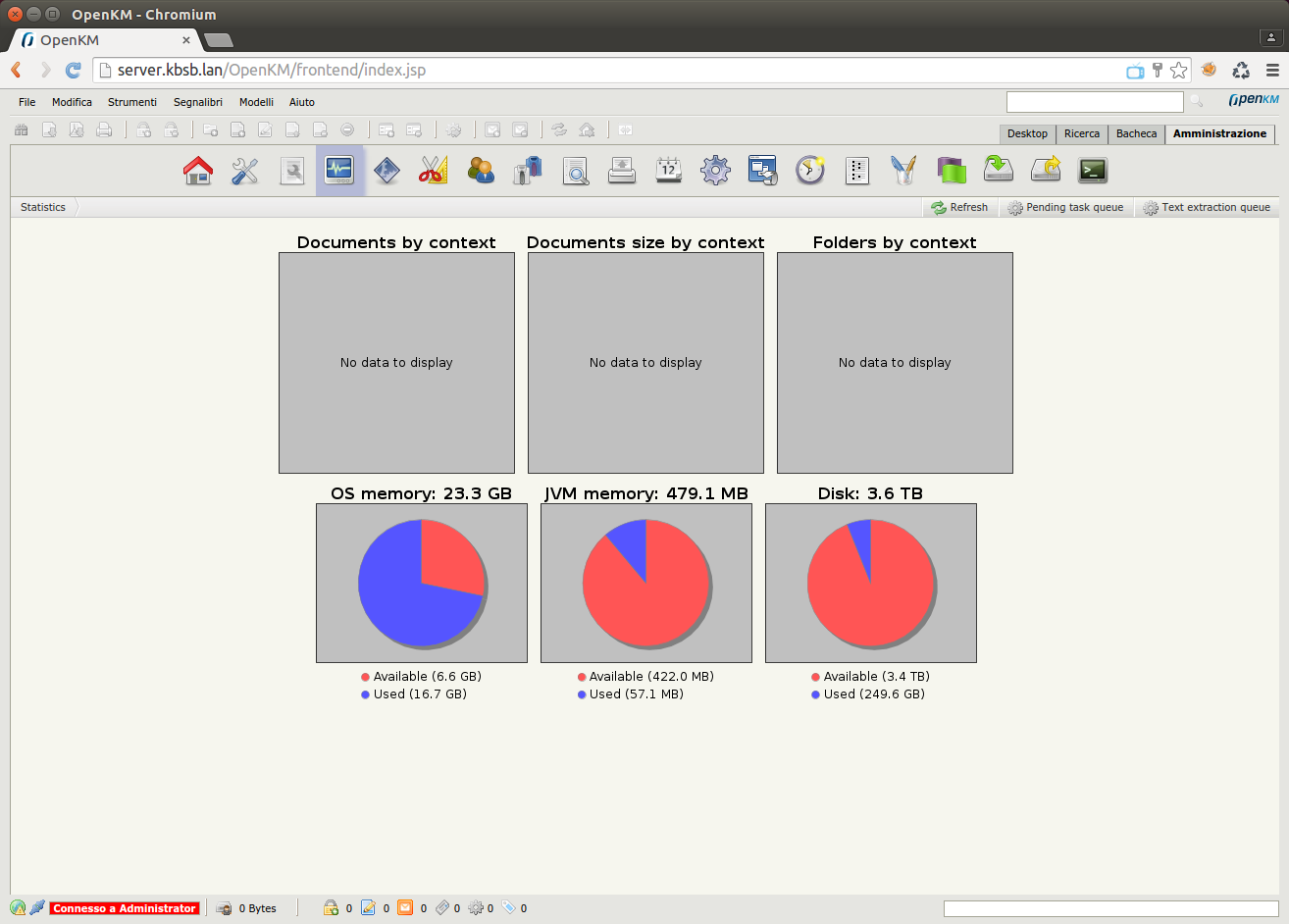Open the clock scheduler icon
This screenshot has height=924, width=1289.
pyautogui.click(x=810, y=171)
